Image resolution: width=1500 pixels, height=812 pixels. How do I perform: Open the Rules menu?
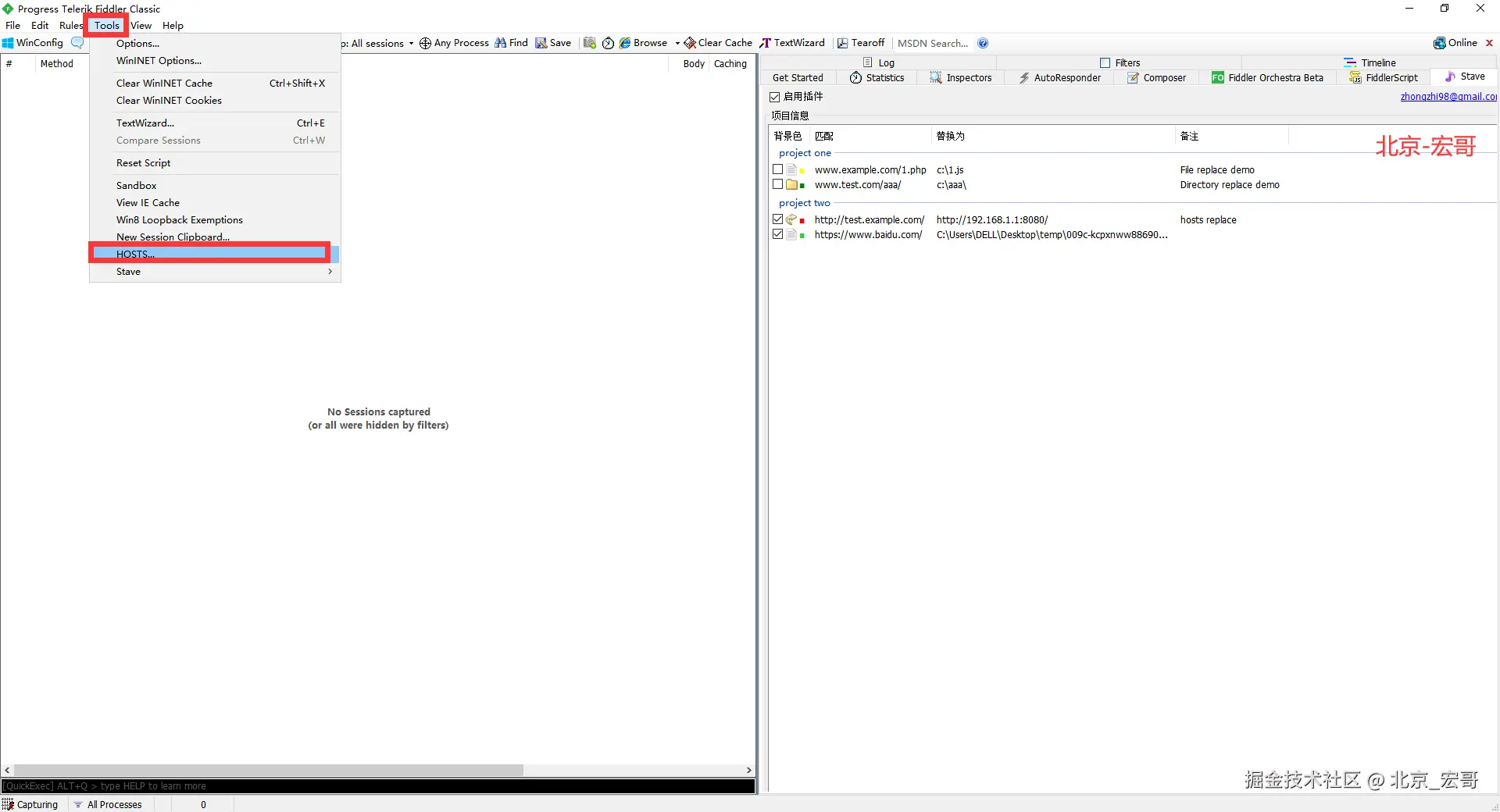click(71, 25)
